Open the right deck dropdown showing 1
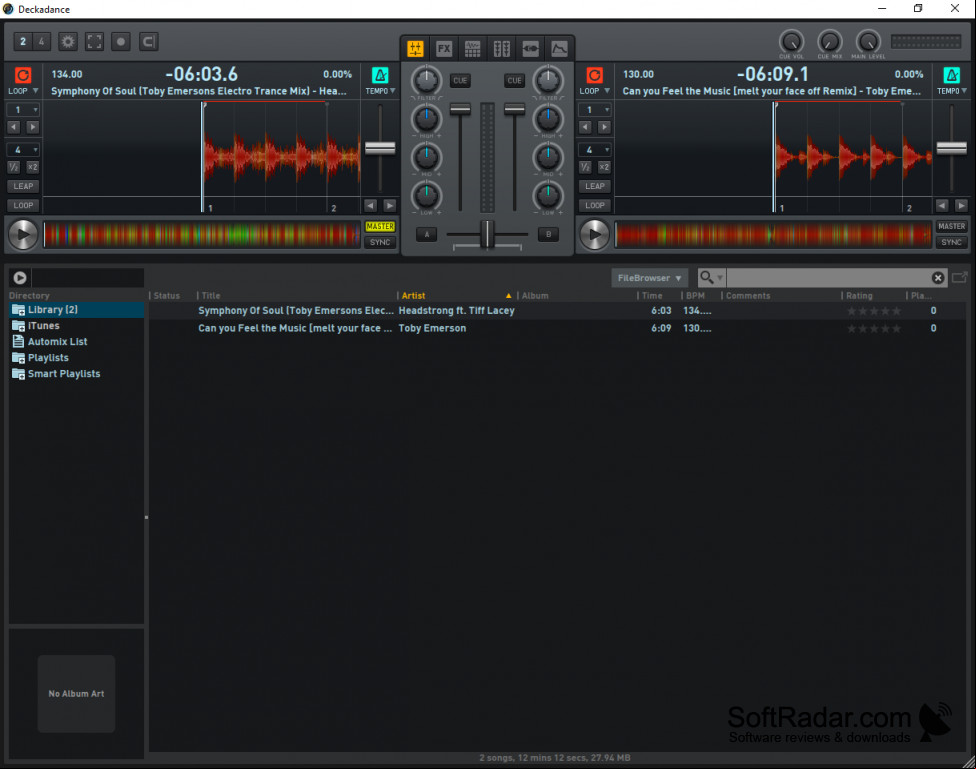 coord(594,110)
